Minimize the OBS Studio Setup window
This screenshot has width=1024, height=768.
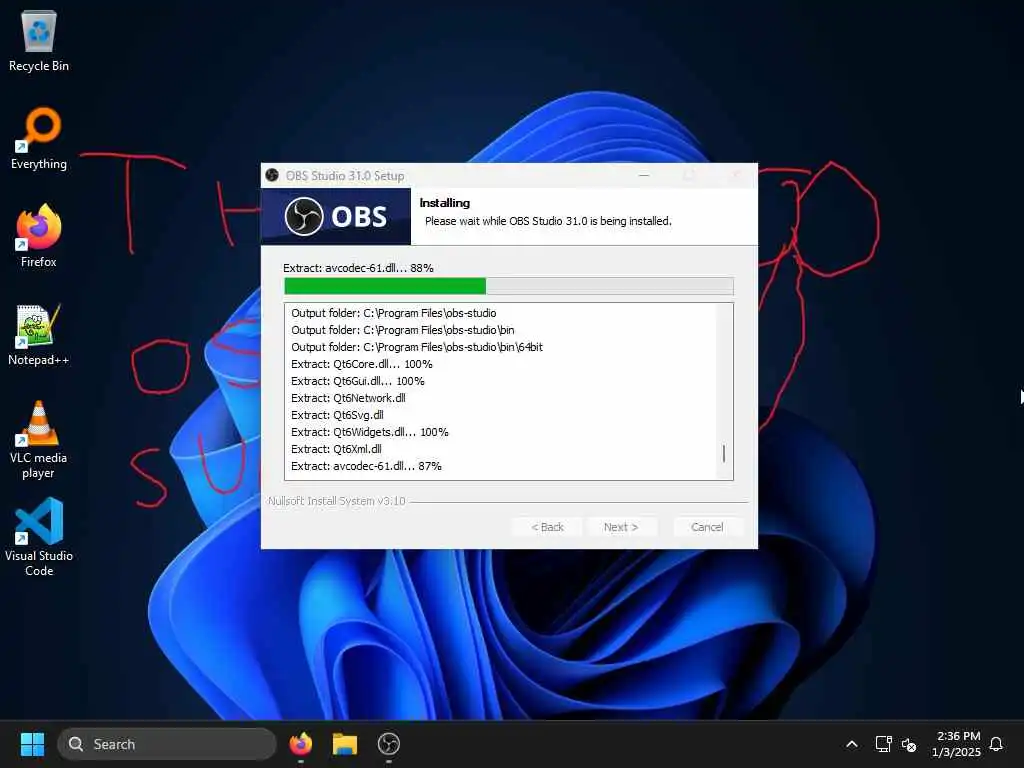coord(644,175)
